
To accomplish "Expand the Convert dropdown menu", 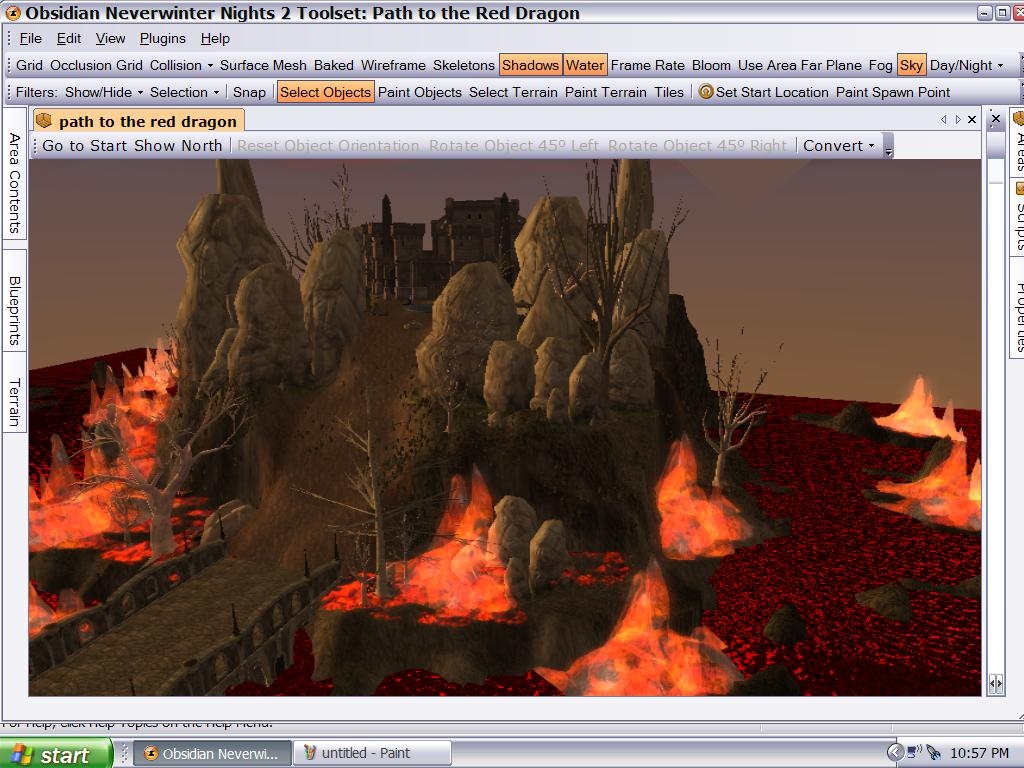I will click(x=838, y=145).
